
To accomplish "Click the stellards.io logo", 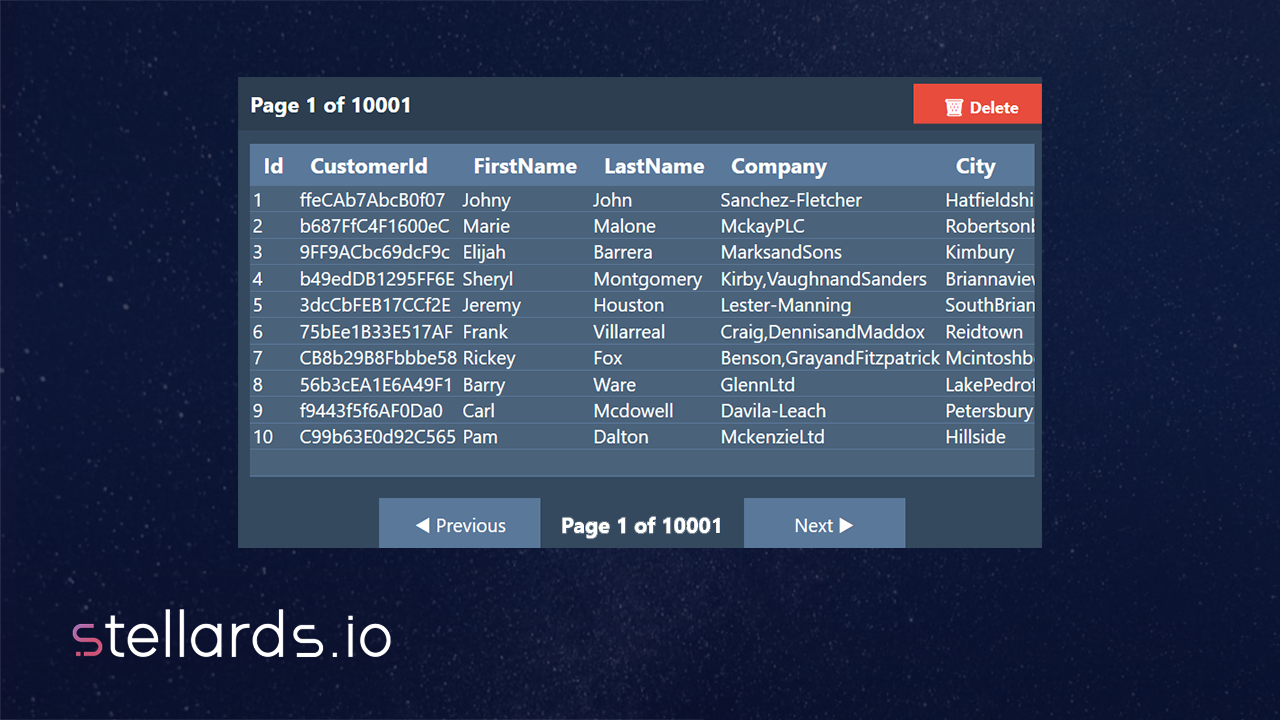I will click(x=232, y=636).
